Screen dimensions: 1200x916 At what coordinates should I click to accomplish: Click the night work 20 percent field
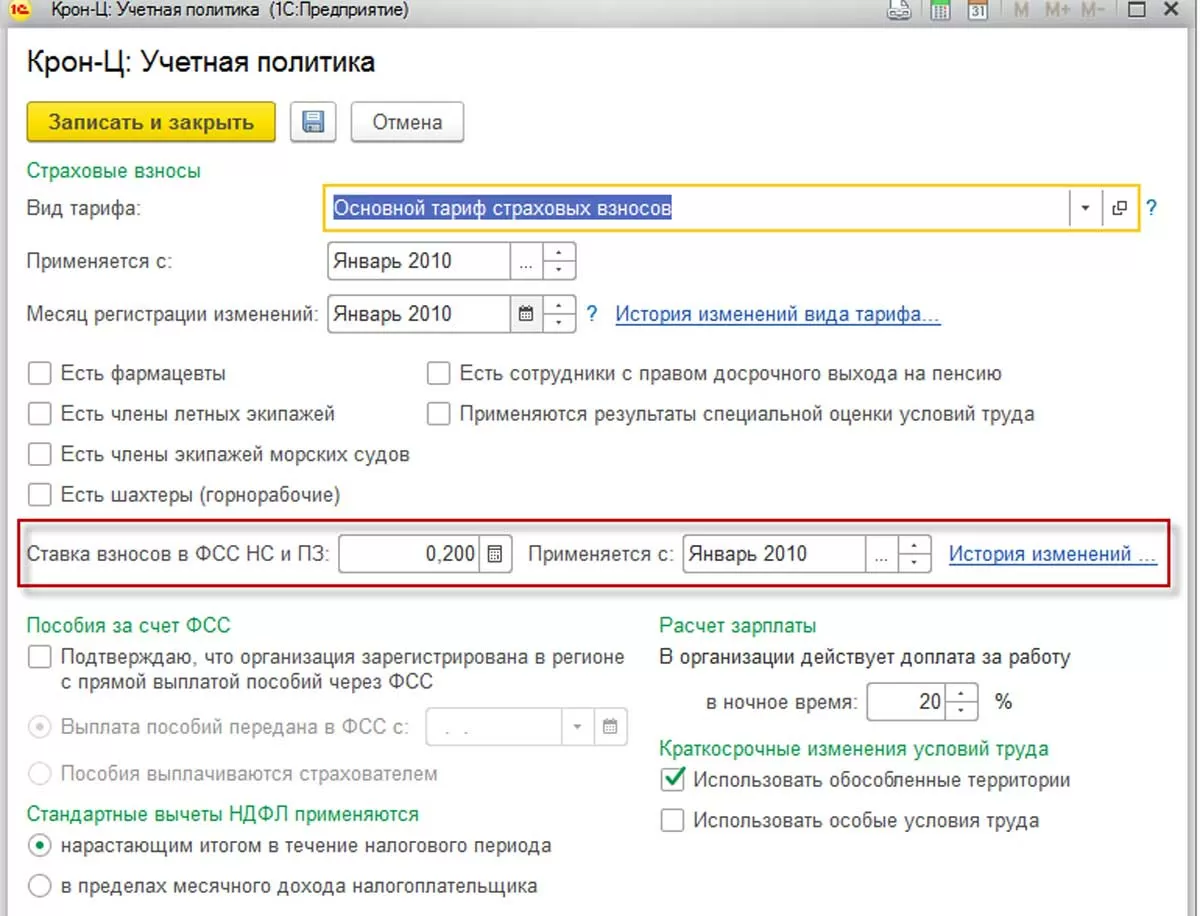[907, 702]
